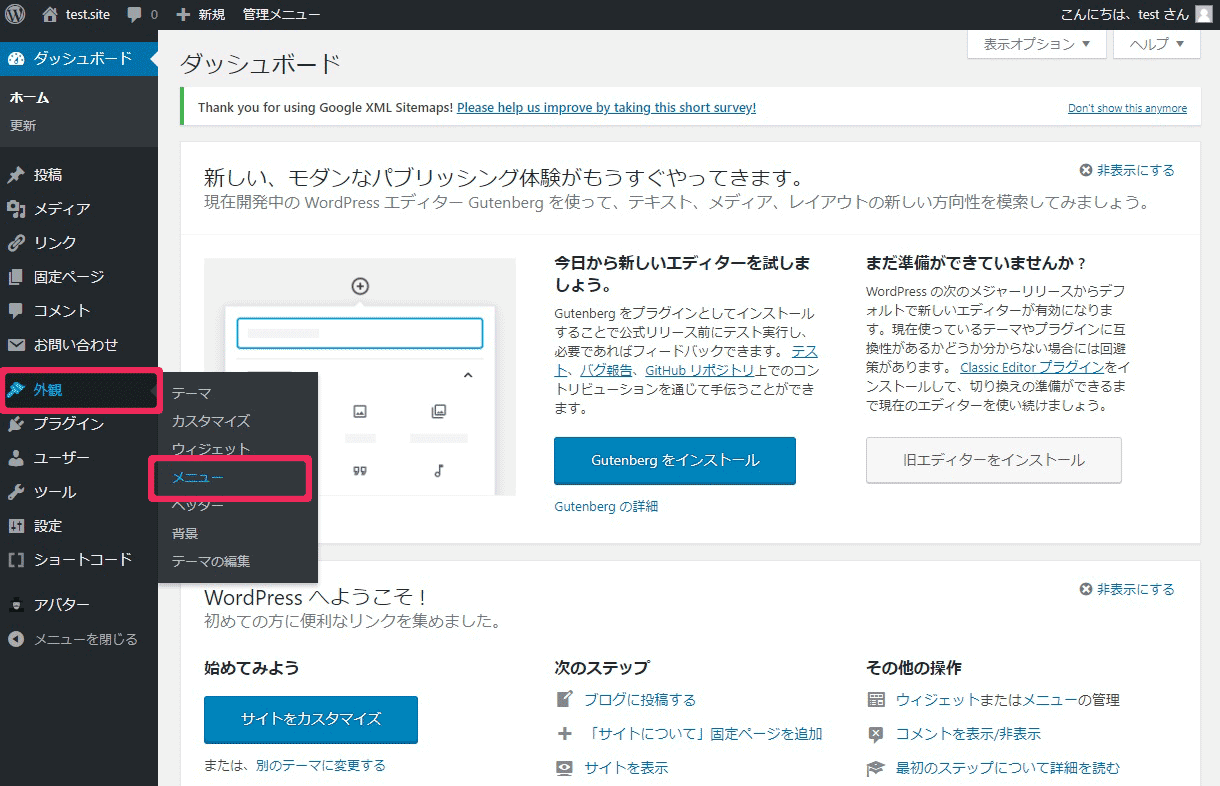Image resolution: width=1220 pixels, height=786 pixels.
Task: Open the ユーザー sidebar item
Action: [61, 458]
